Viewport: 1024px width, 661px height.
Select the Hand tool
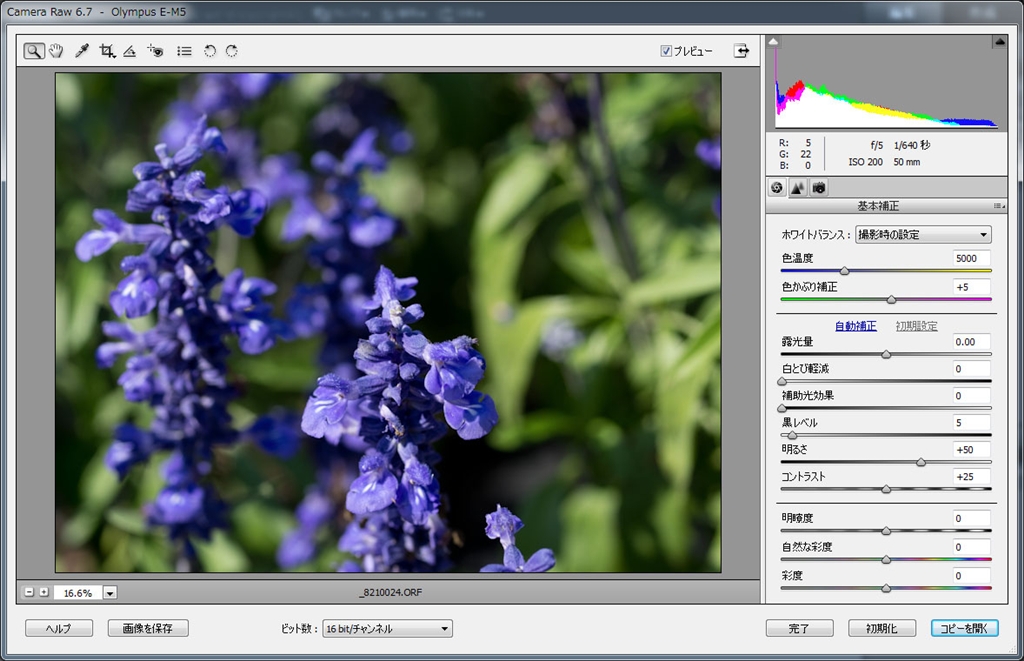tap(56, 51)
